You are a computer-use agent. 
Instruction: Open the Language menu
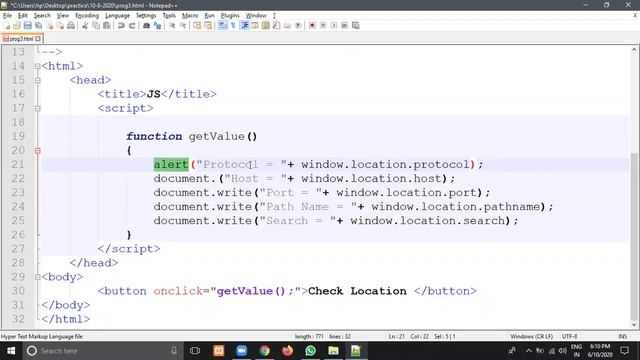click(x=117, y=16)
